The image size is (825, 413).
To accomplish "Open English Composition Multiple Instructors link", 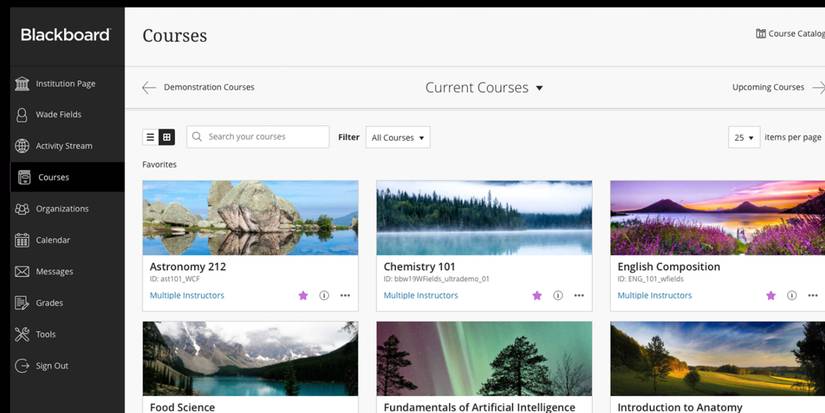I will (655, 296).
